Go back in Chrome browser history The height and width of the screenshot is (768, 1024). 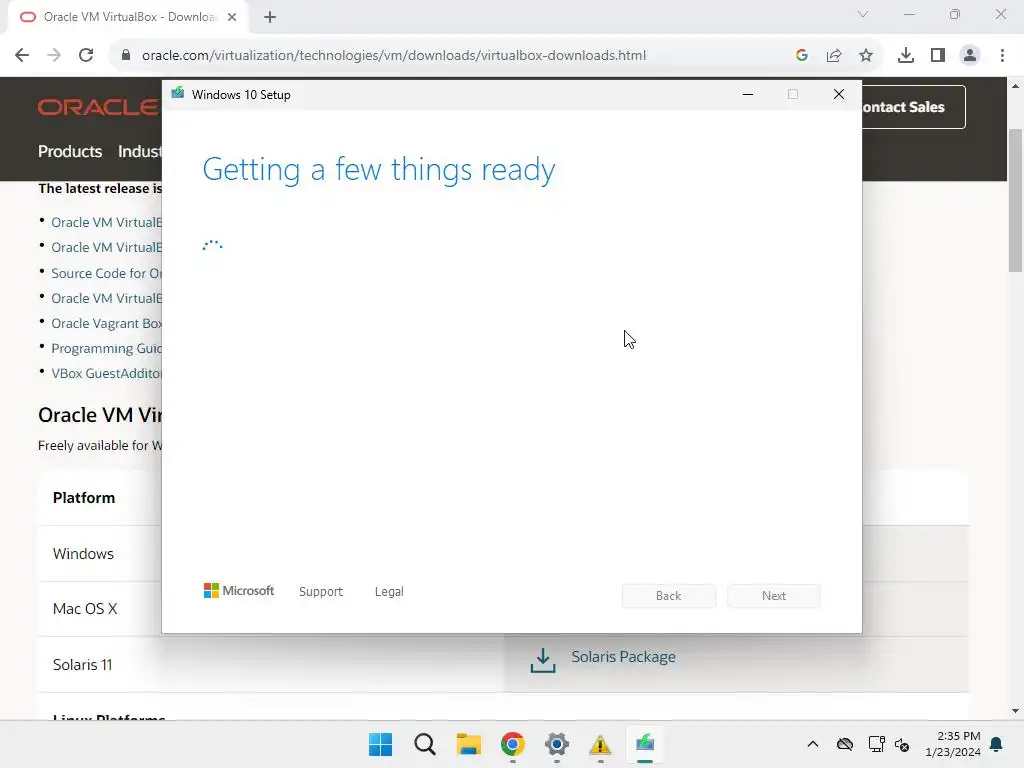tap(22, 56)
